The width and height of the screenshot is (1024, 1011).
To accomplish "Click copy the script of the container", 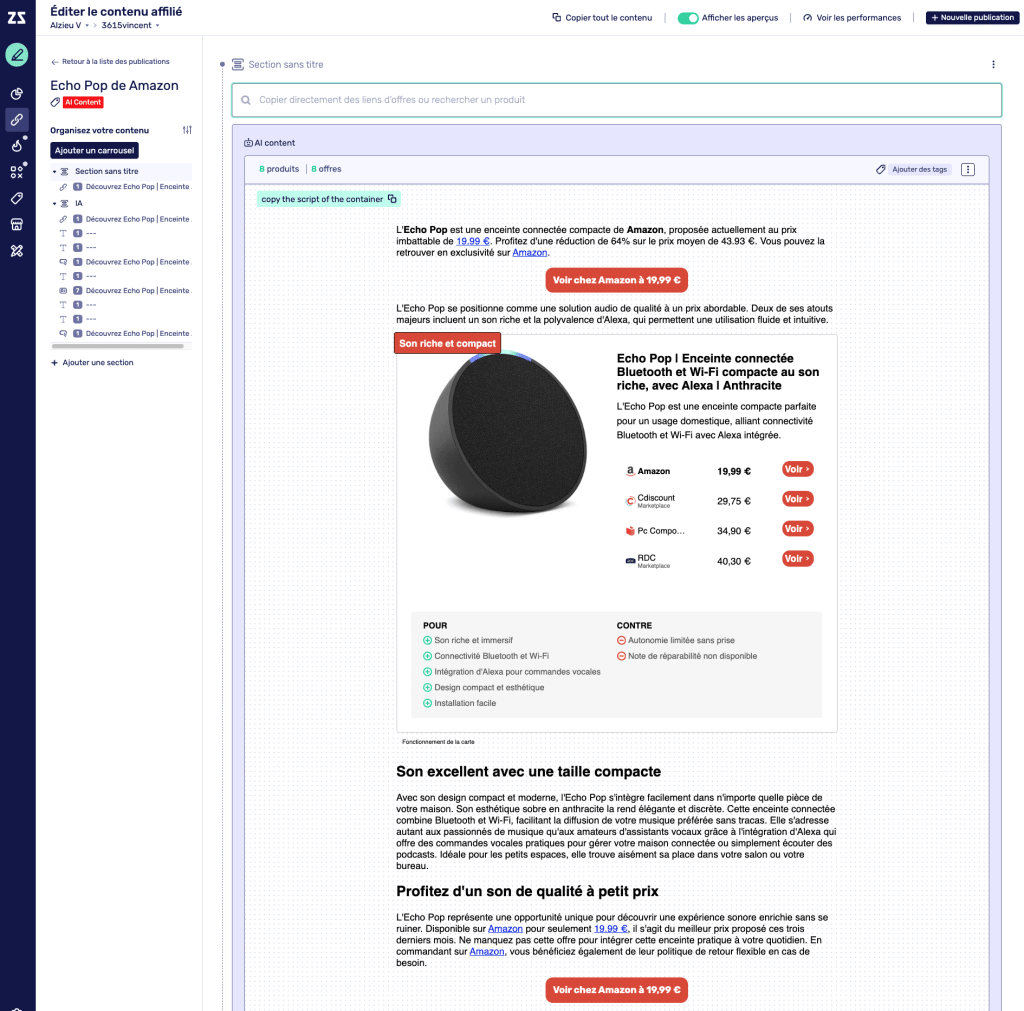I will [328, 199].
